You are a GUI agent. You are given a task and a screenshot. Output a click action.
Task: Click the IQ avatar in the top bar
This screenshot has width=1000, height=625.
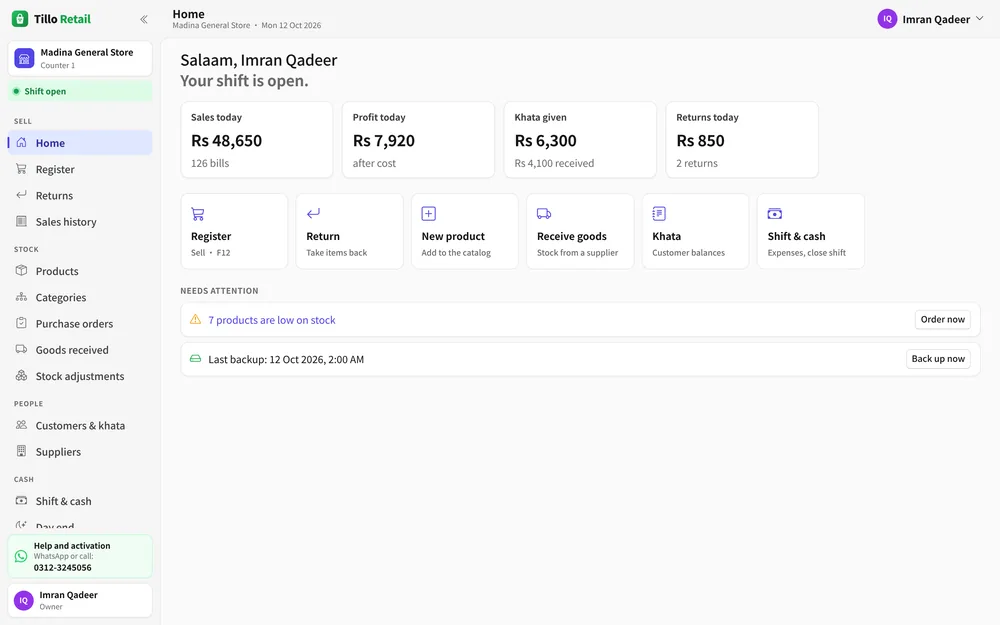[x=887, y=19]
